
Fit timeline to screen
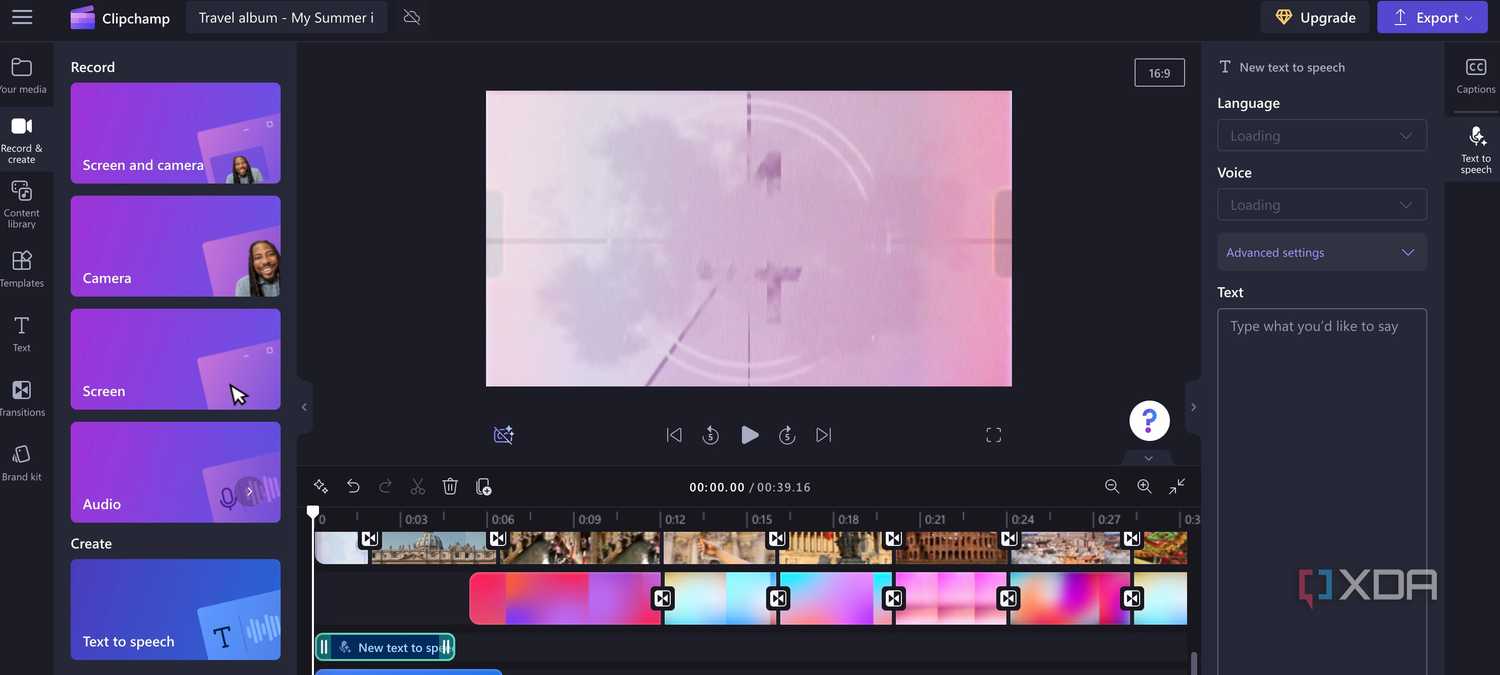pos(1177,486)
